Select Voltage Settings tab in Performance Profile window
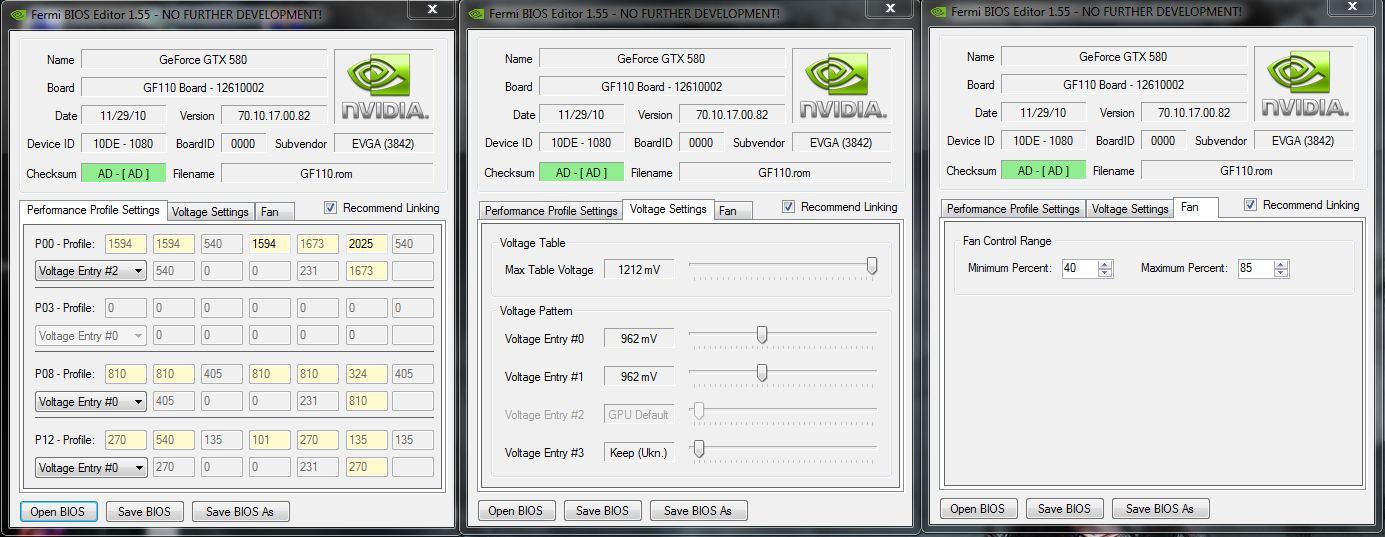 tap(210, 212)
